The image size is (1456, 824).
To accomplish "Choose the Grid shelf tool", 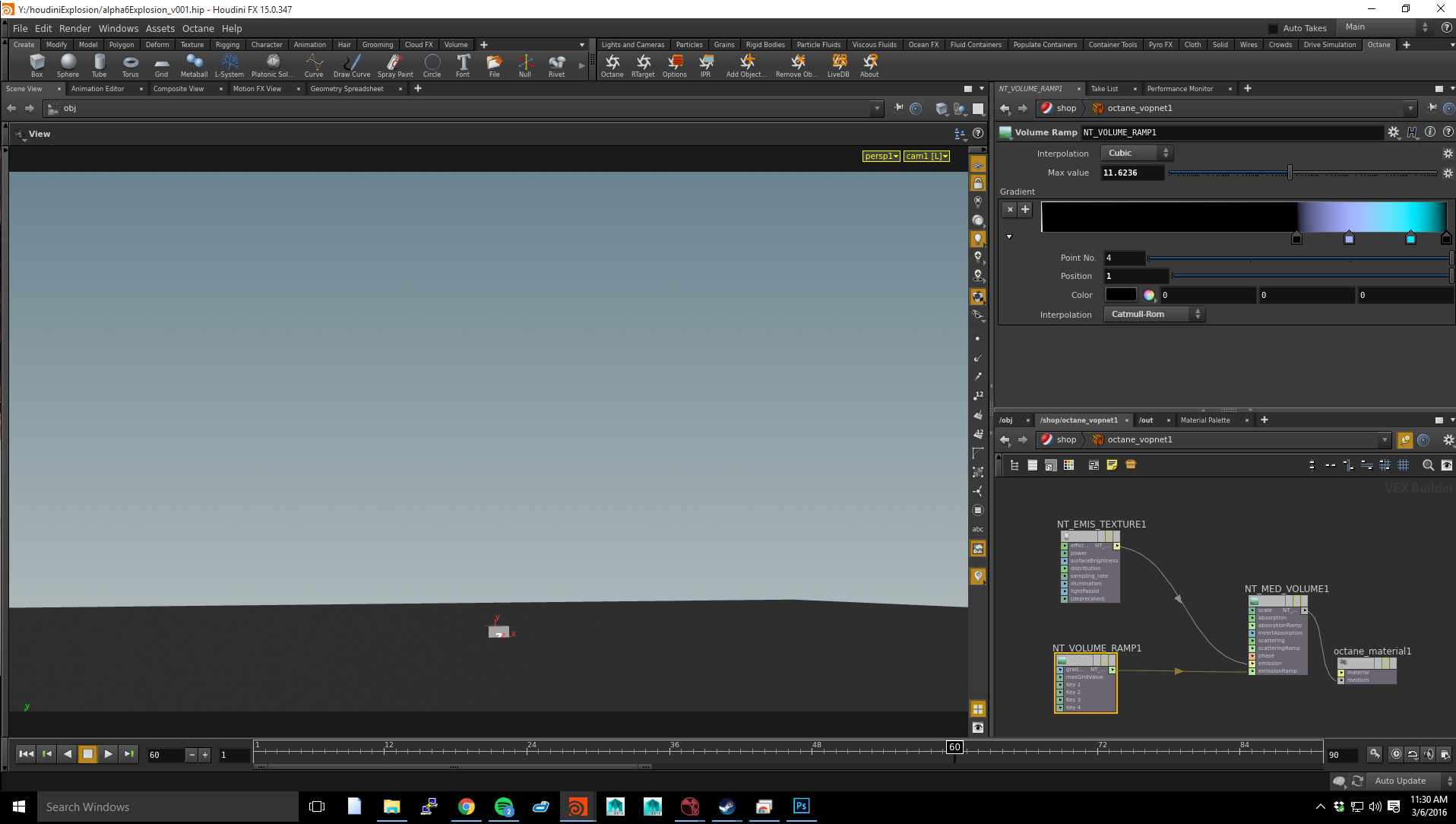I will click(161, 65).
